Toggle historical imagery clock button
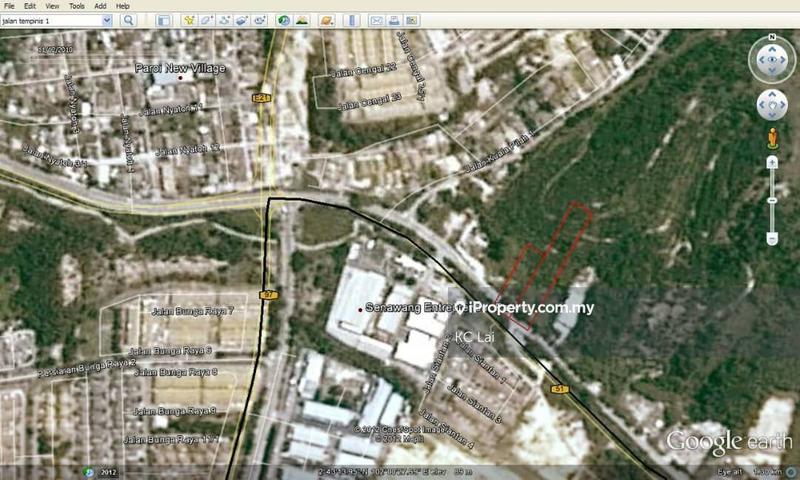Viewport: 800px width, 480px height. pyautogui.click(x=284, y=20)
